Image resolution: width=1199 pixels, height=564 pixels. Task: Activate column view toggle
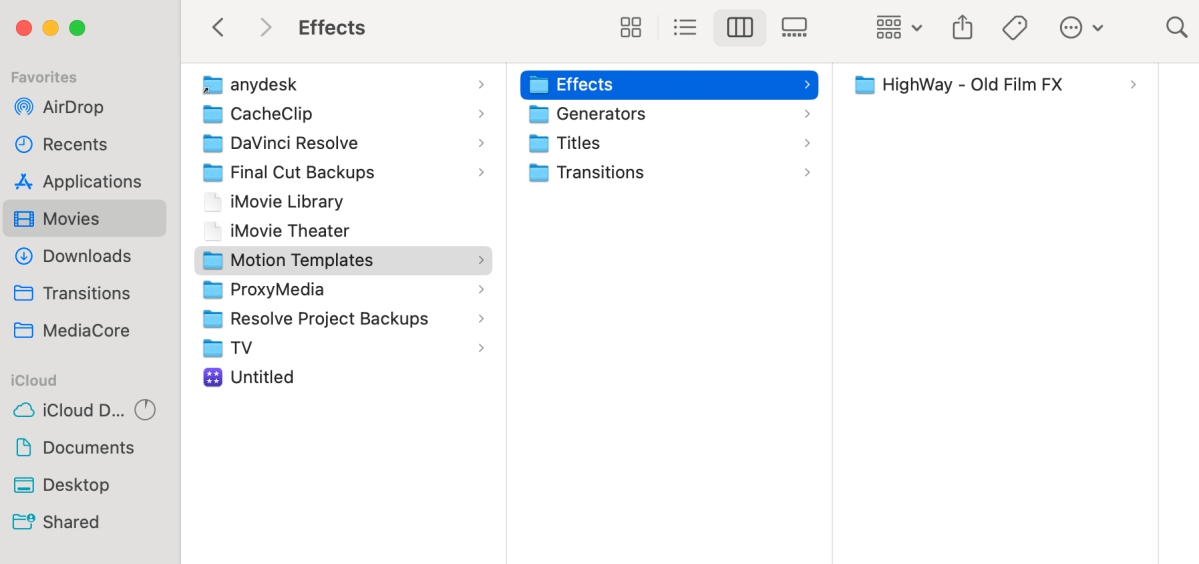tap(740, 28)
